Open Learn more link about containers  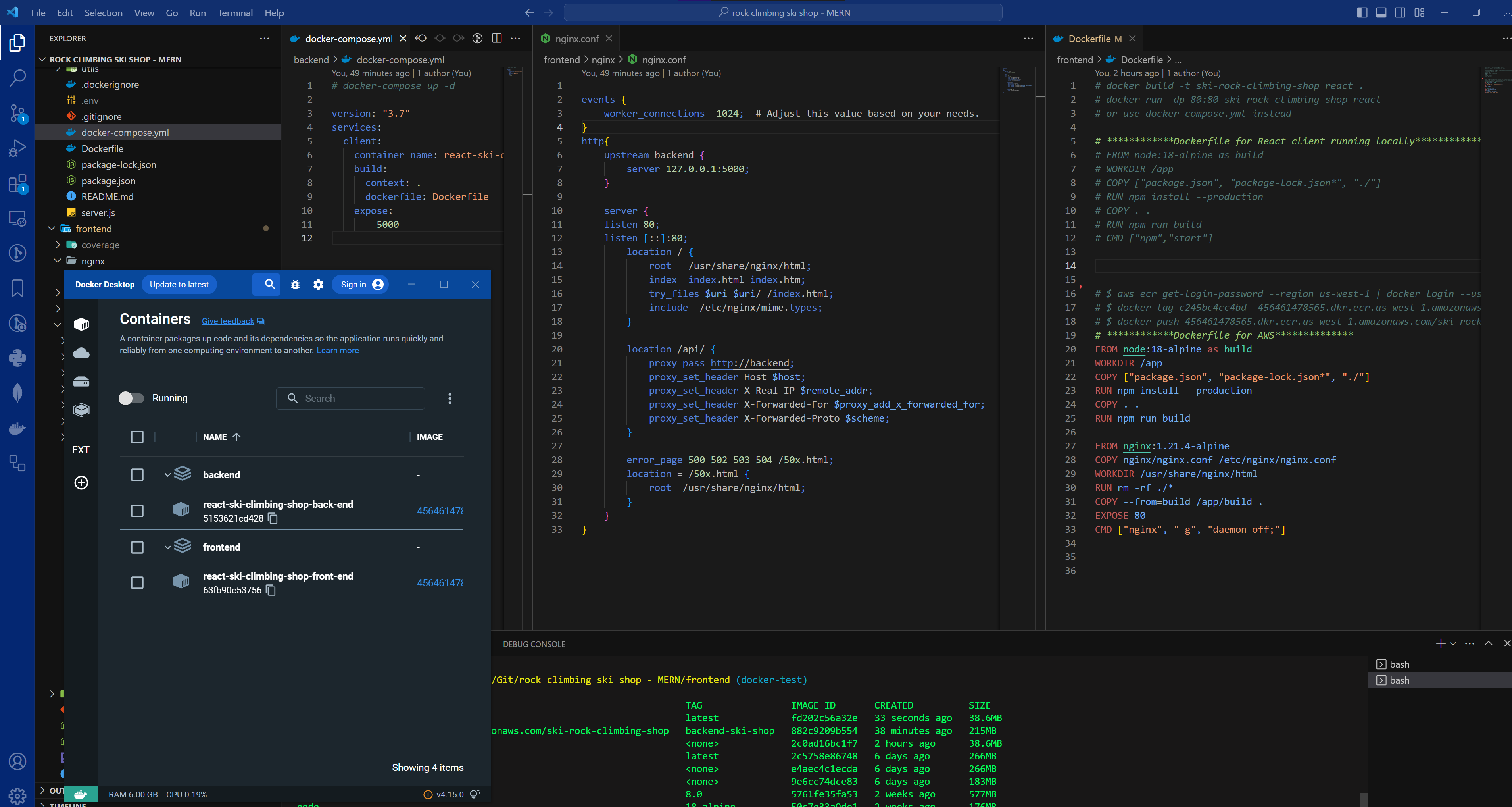click(x=338, y=351)
